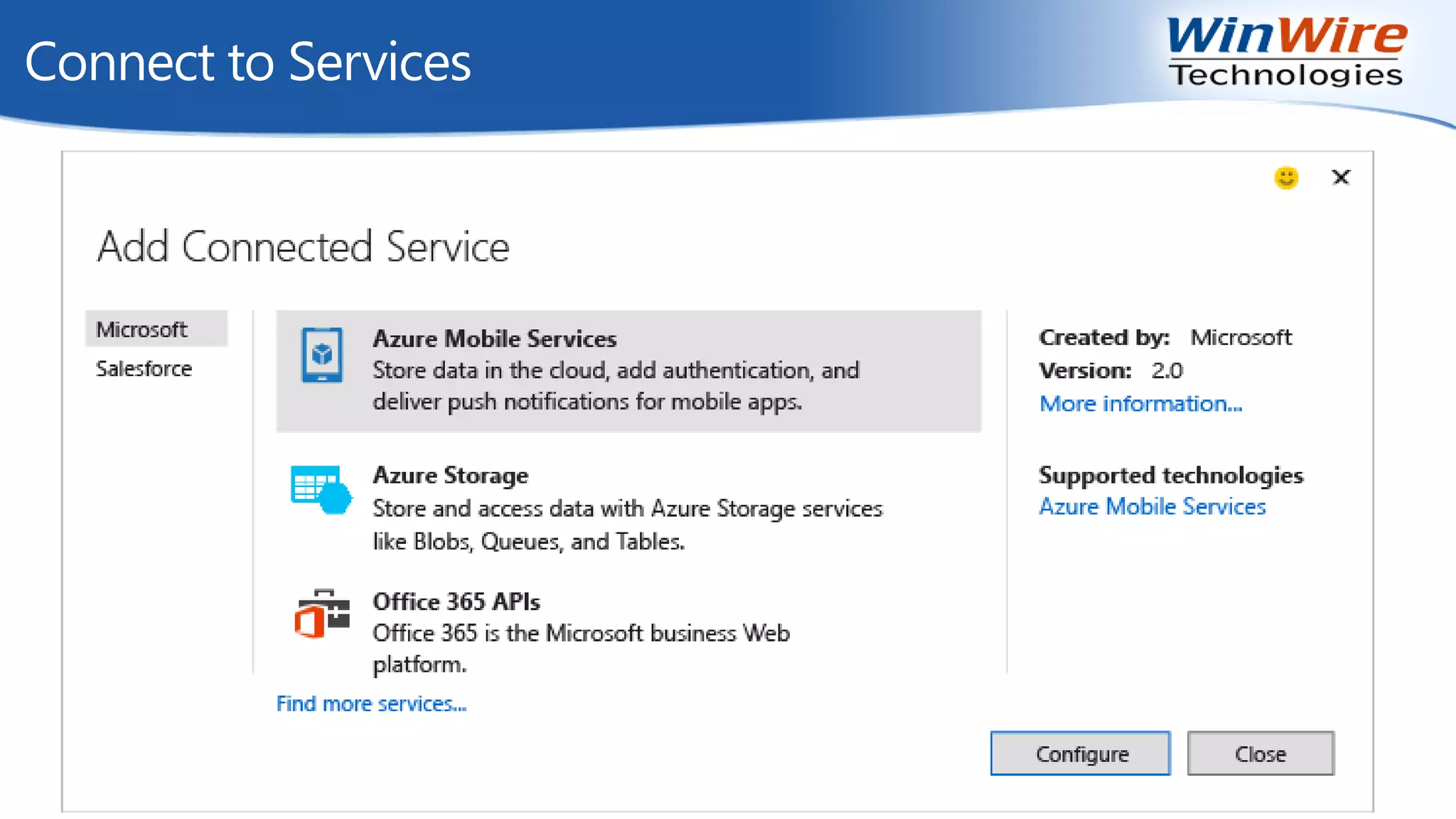Send feedback via the smiley face icon

[1286, 177]
